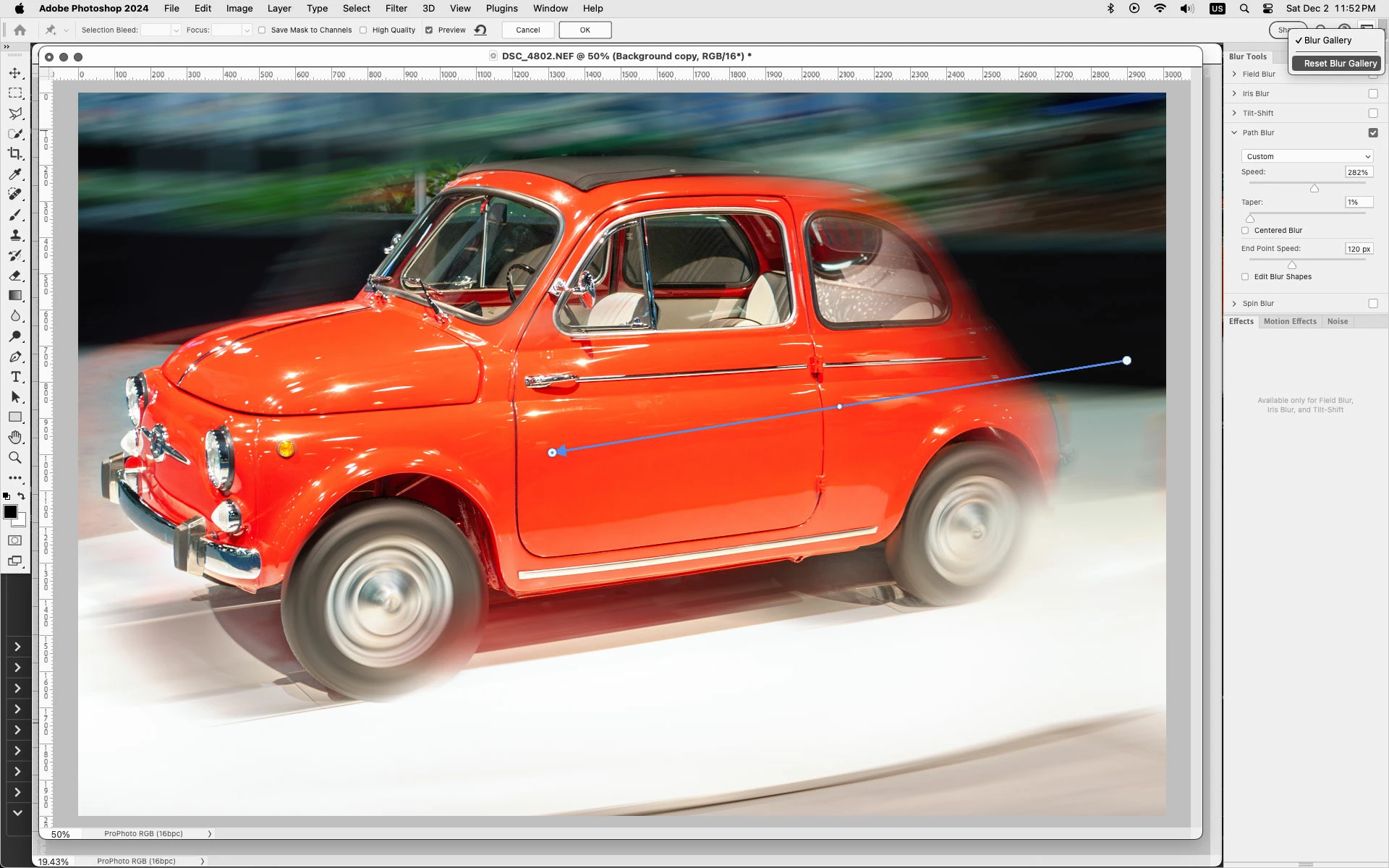The height and width of the screenshot is (868, 1389).
Task: Enable the Iris Blur checkbox
Action: click(1373, 94)
